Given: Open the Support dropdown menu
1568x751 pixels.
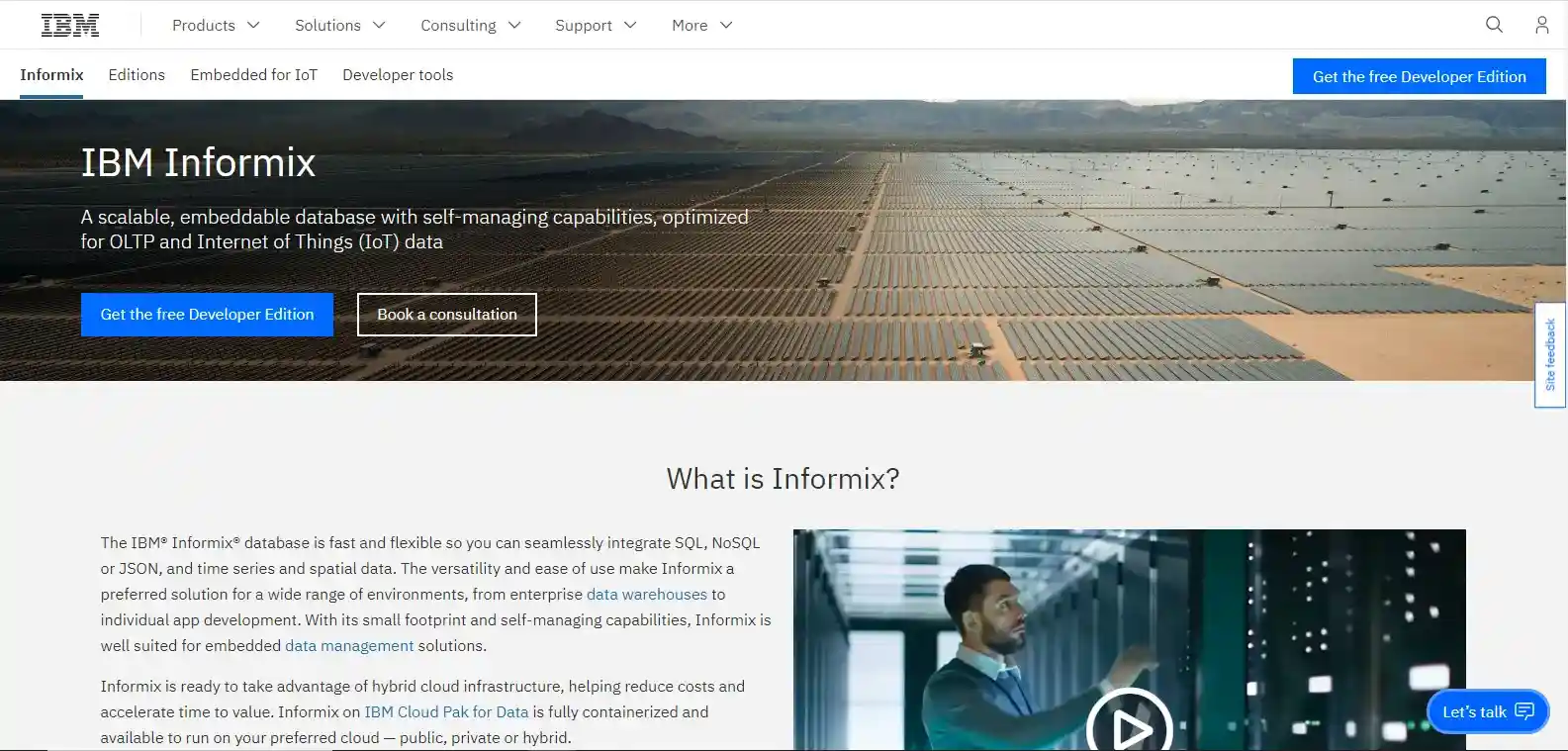Looking at the screenshot, I should 596,26.
